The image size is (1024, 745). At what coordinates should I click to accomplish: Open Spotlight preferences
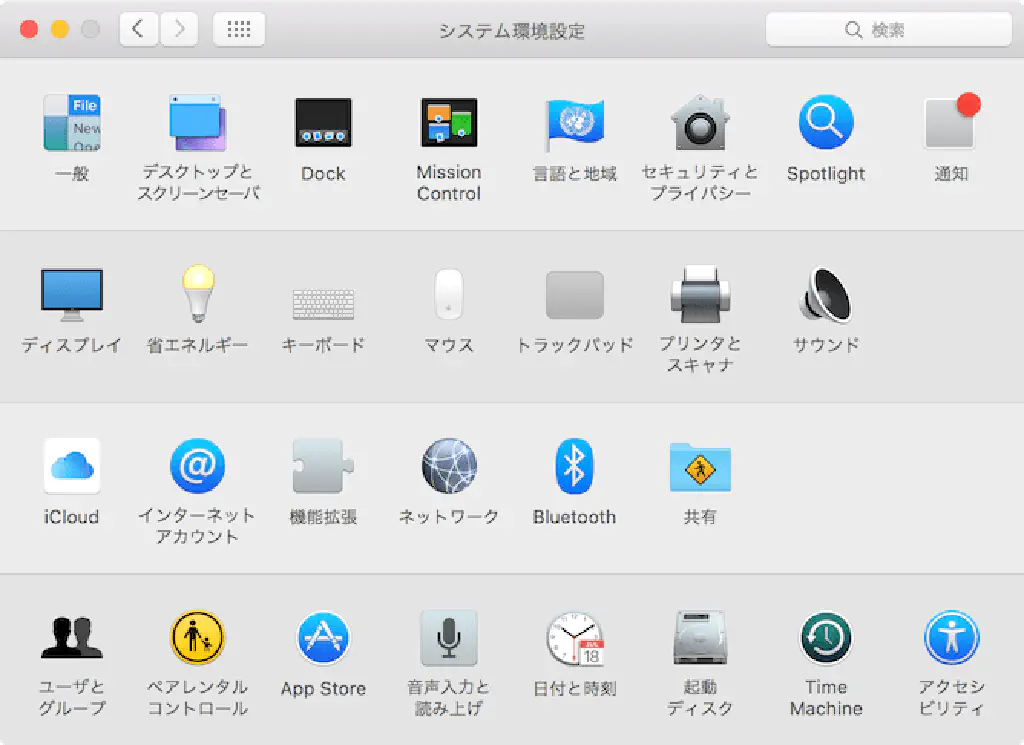tap(825, 124)
